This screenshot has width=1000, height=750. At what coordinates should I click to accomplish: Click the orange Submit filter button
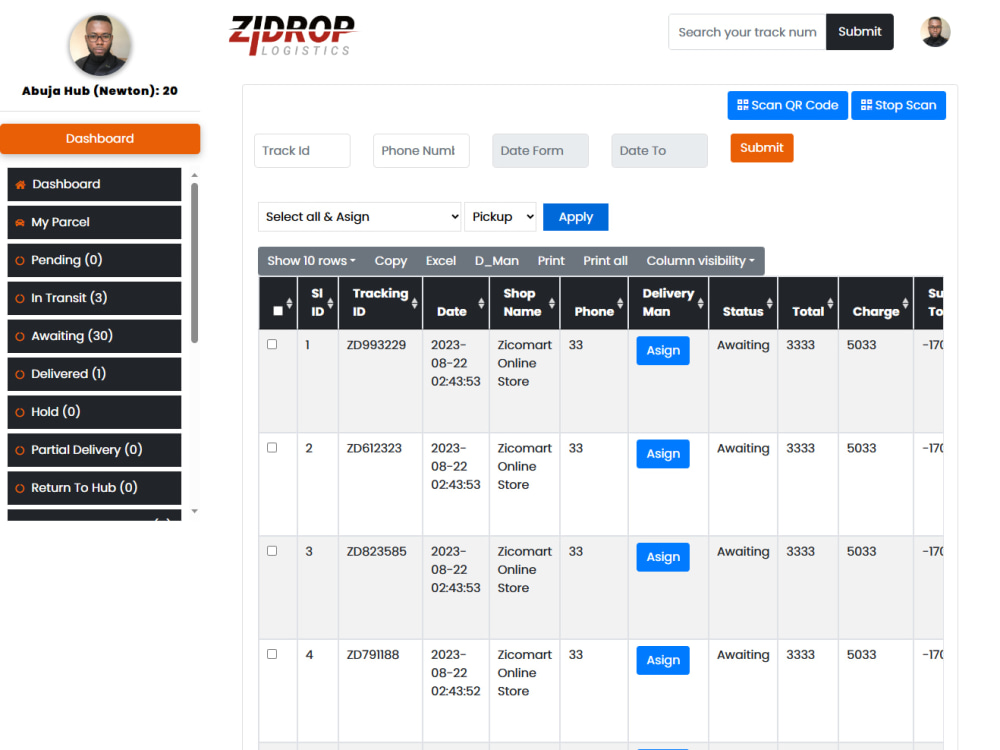coord(761,148)
